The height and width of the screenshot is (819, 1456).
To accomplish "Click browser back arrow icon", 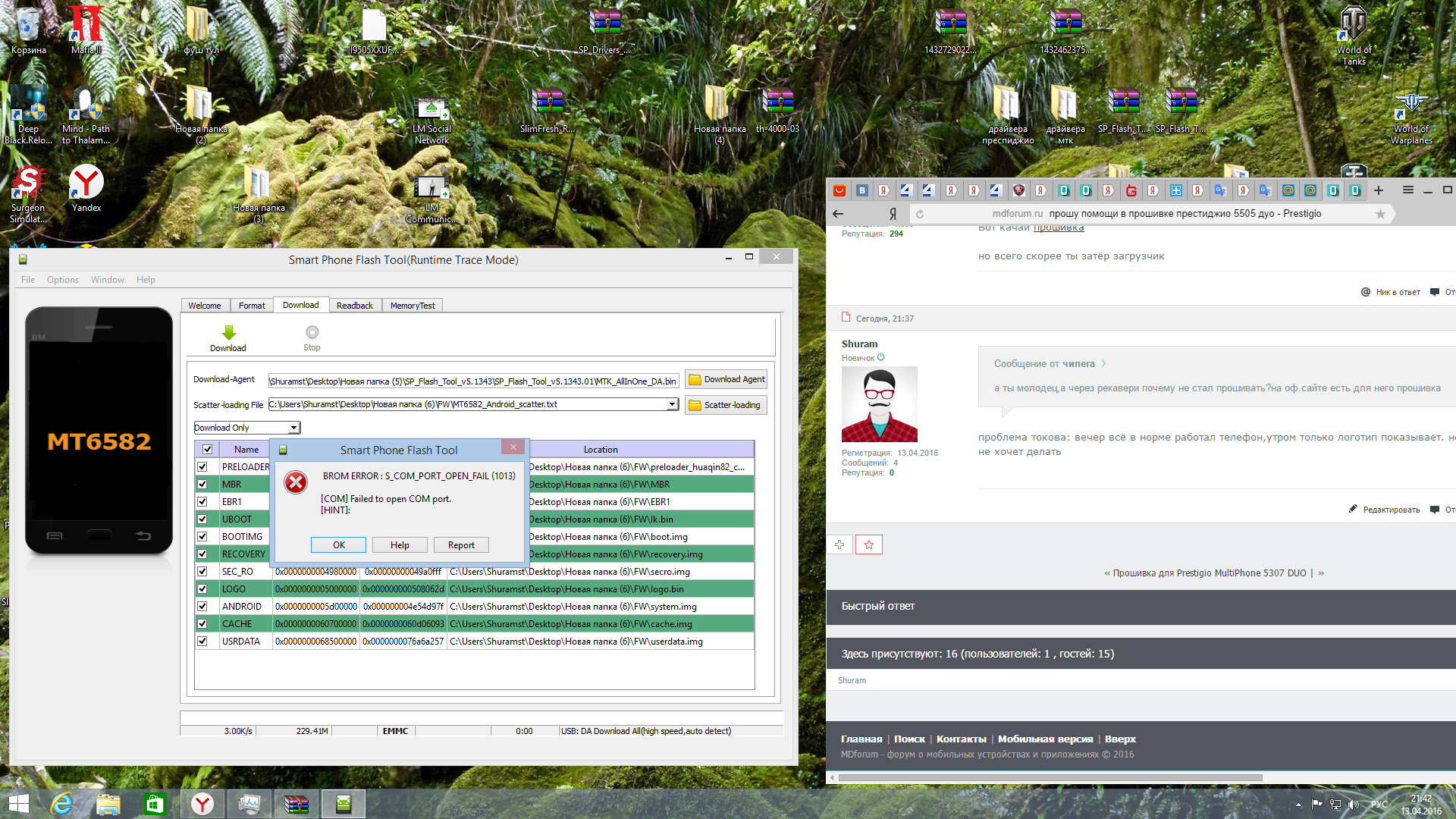I will (x=838, y=214).
